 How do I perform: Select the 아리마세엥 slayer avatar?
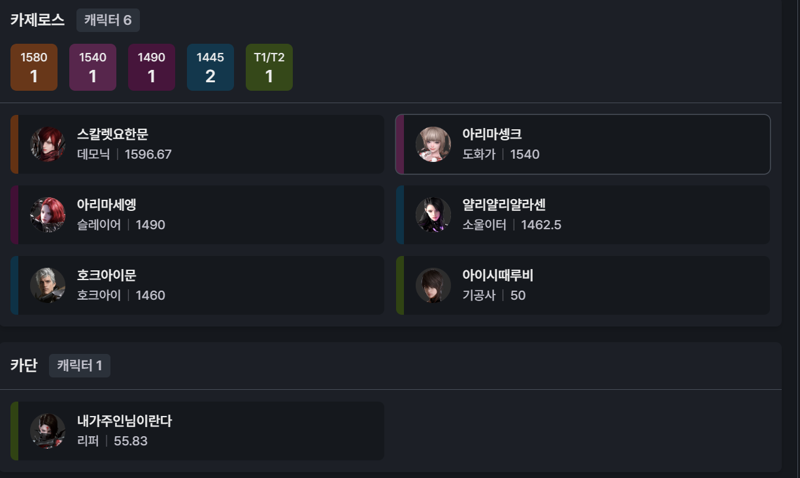pos(47,215)
